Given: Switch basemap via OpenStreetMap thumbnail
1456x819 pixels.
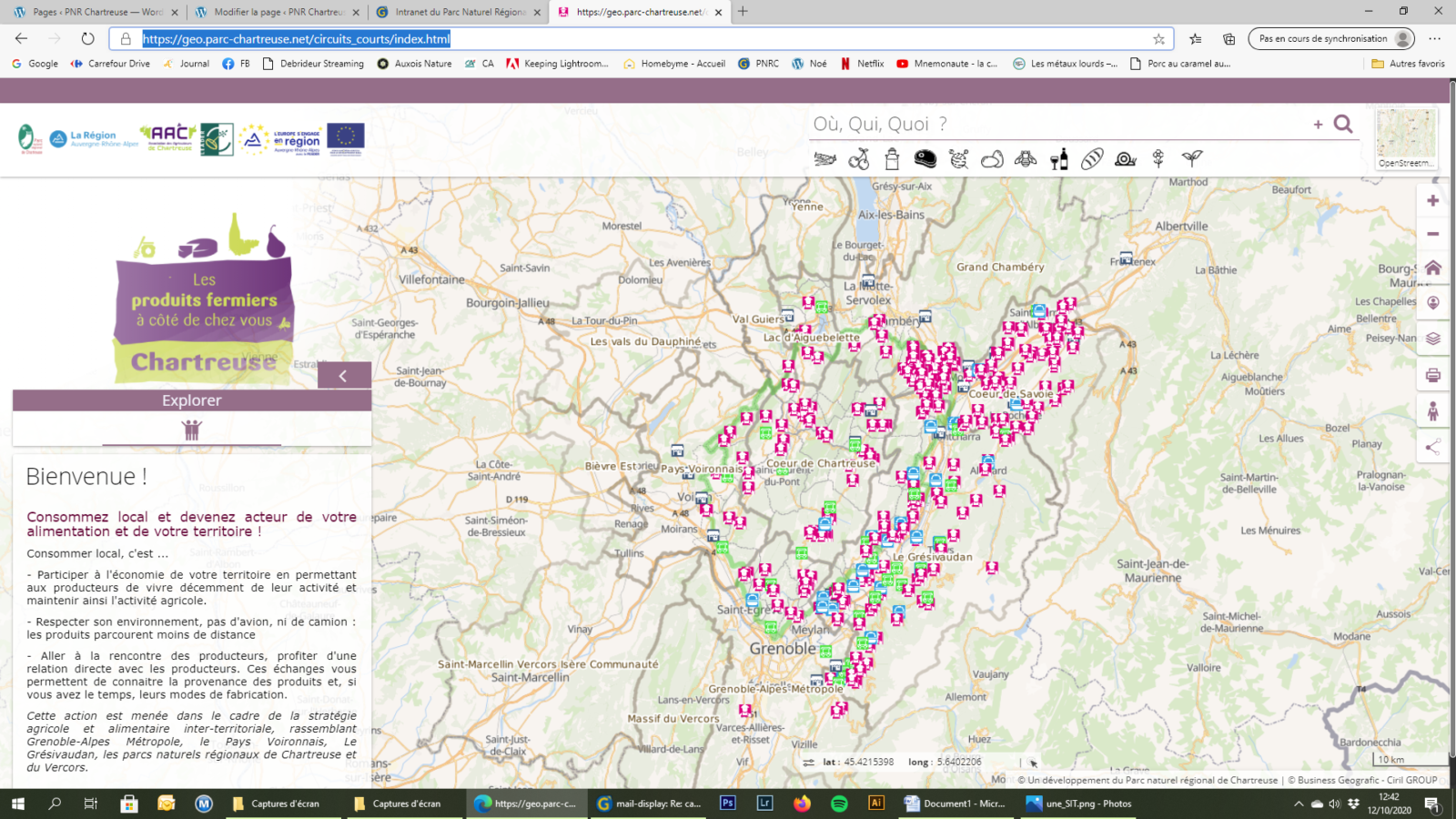Looking at the screenshot, I should tap(1405, 138).
